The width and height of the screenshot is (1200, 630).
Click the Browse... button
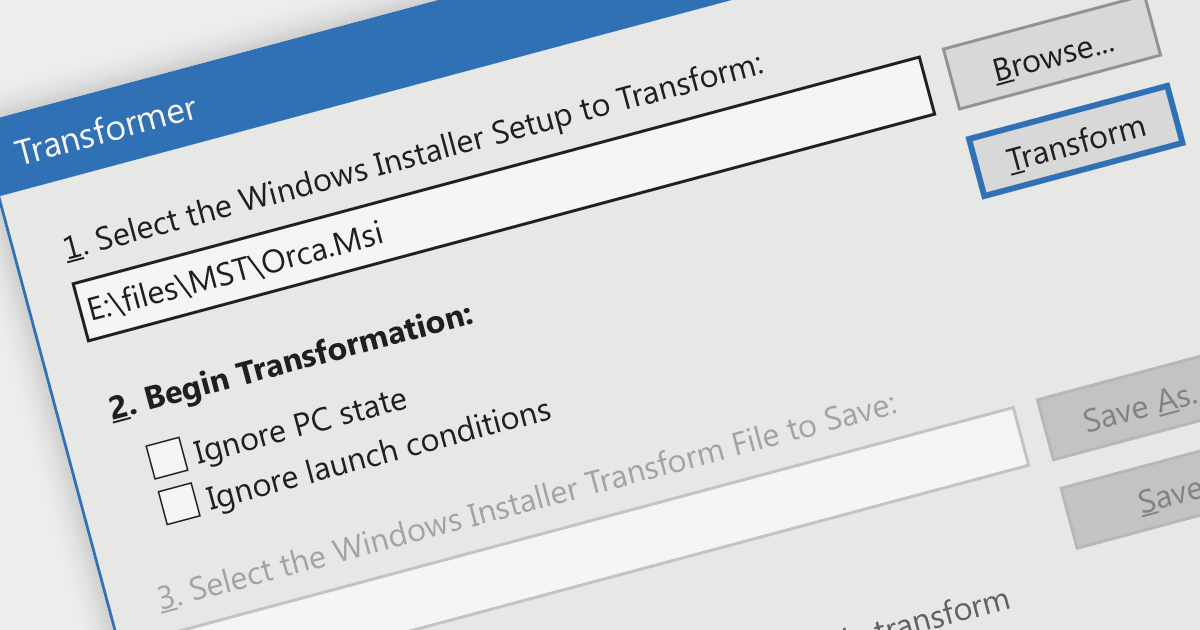click(x=1052, y=56)
